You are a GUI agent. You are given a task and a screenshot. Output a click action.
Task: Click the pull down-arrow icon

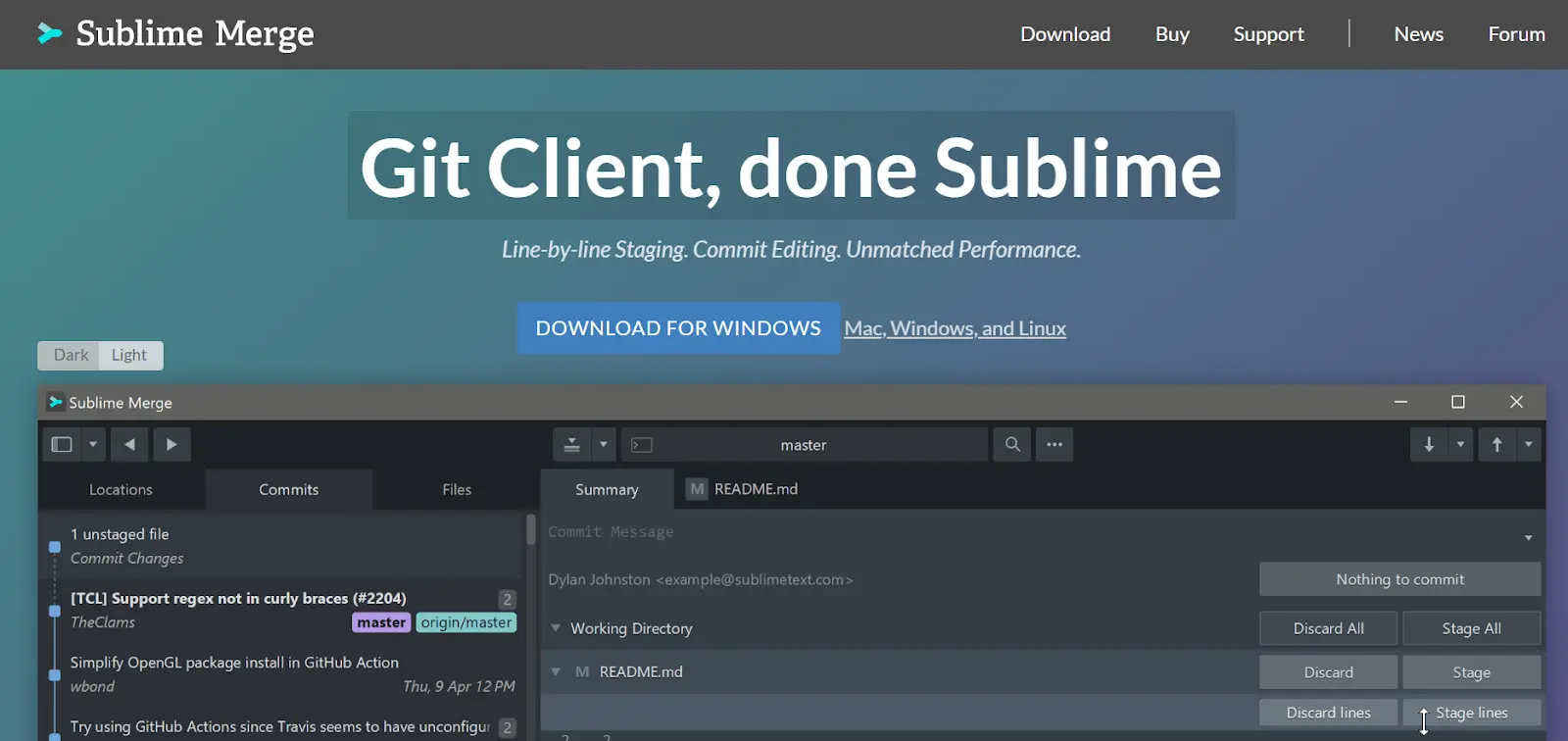tap(1429, 444)
